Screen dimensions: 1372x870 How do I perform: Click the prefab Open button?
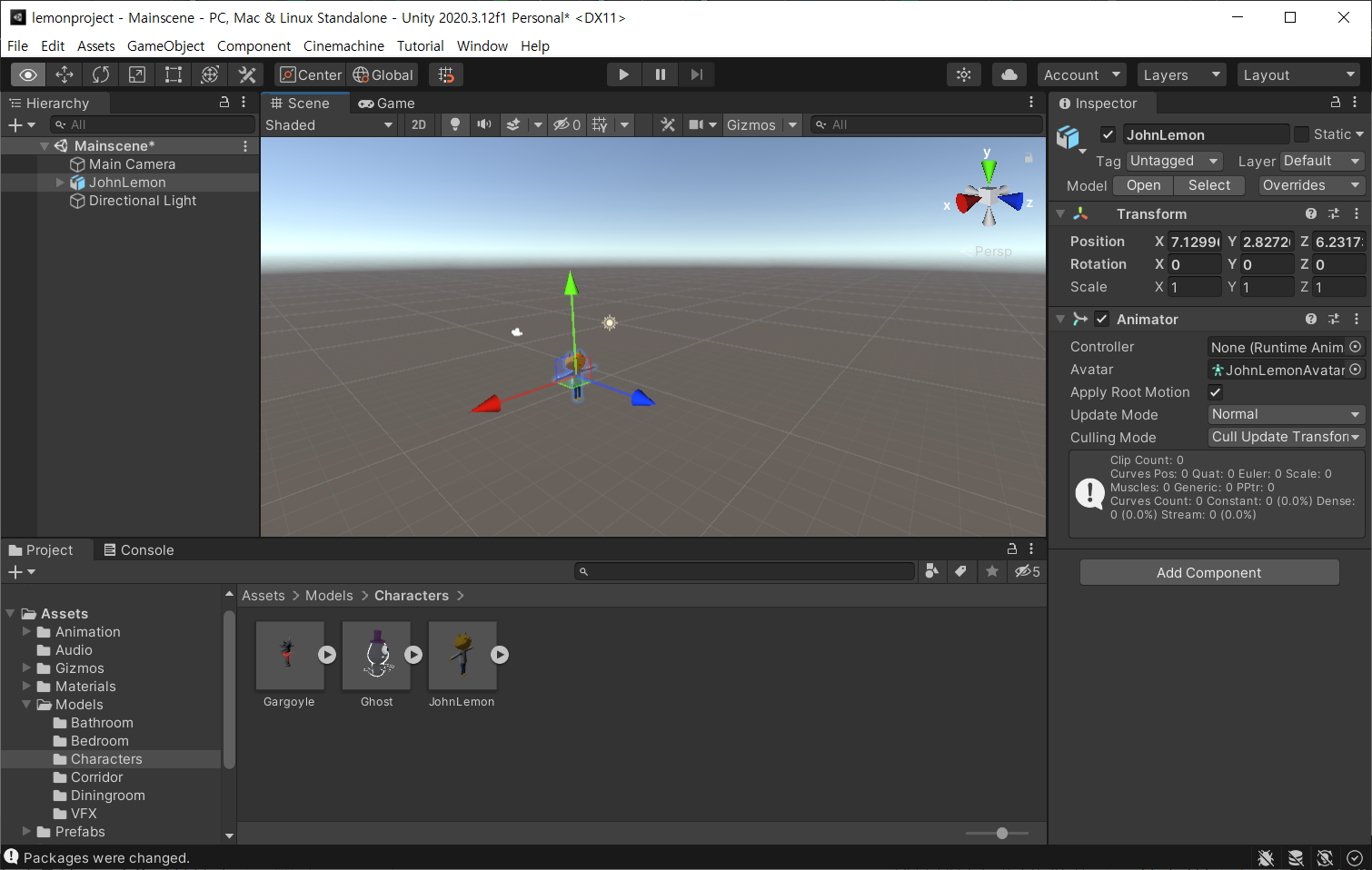[1143, 185]
